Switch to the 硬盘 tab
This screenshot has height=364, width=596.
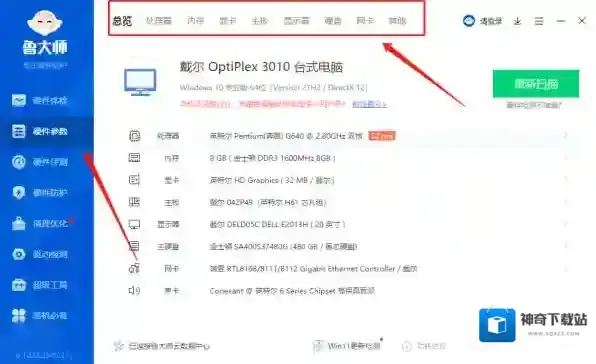[333, 21]
